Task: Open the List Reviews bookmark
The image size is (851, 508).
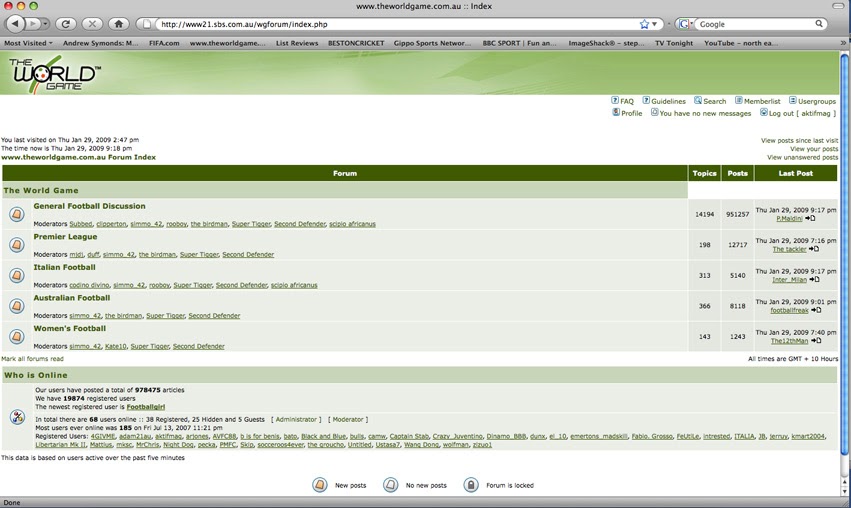Action: [297, 43]
